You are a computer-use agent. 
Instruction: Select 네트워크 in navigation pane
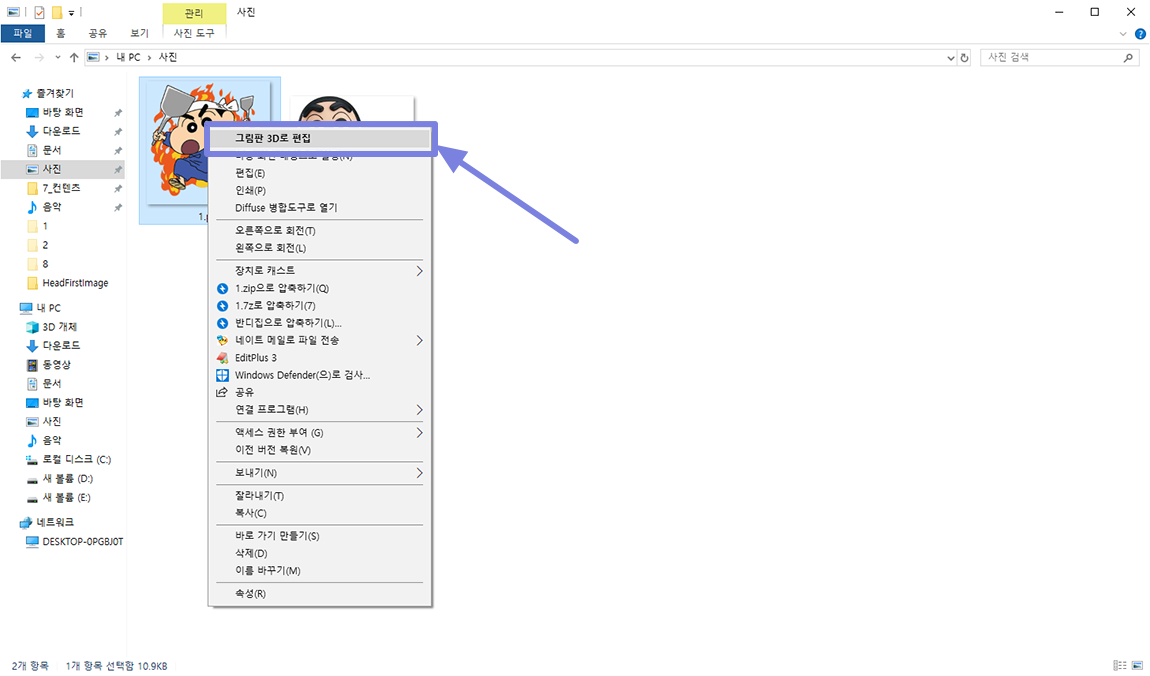point(55,522)
